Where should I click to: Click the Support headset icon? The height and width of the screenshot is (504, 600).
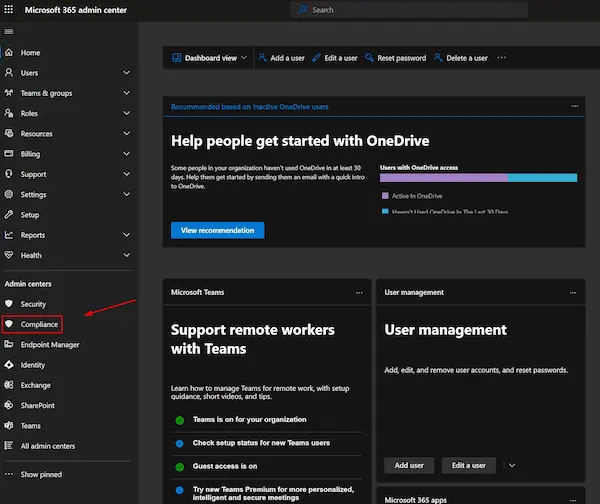[x=9, y=174]
